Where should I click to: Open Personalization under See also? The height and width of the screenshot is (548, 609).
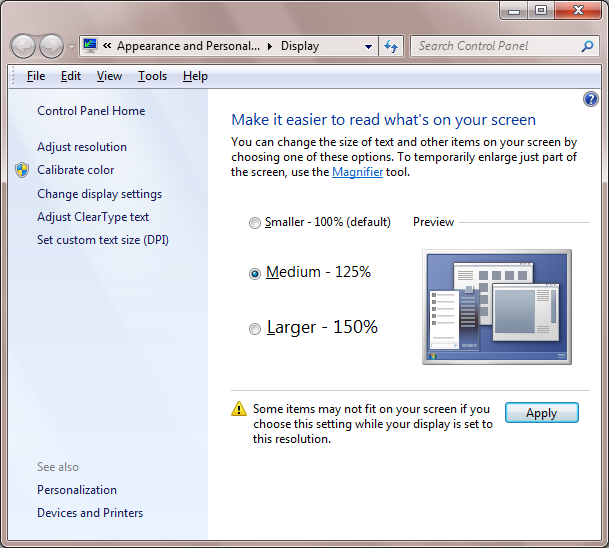pos(77,490)
